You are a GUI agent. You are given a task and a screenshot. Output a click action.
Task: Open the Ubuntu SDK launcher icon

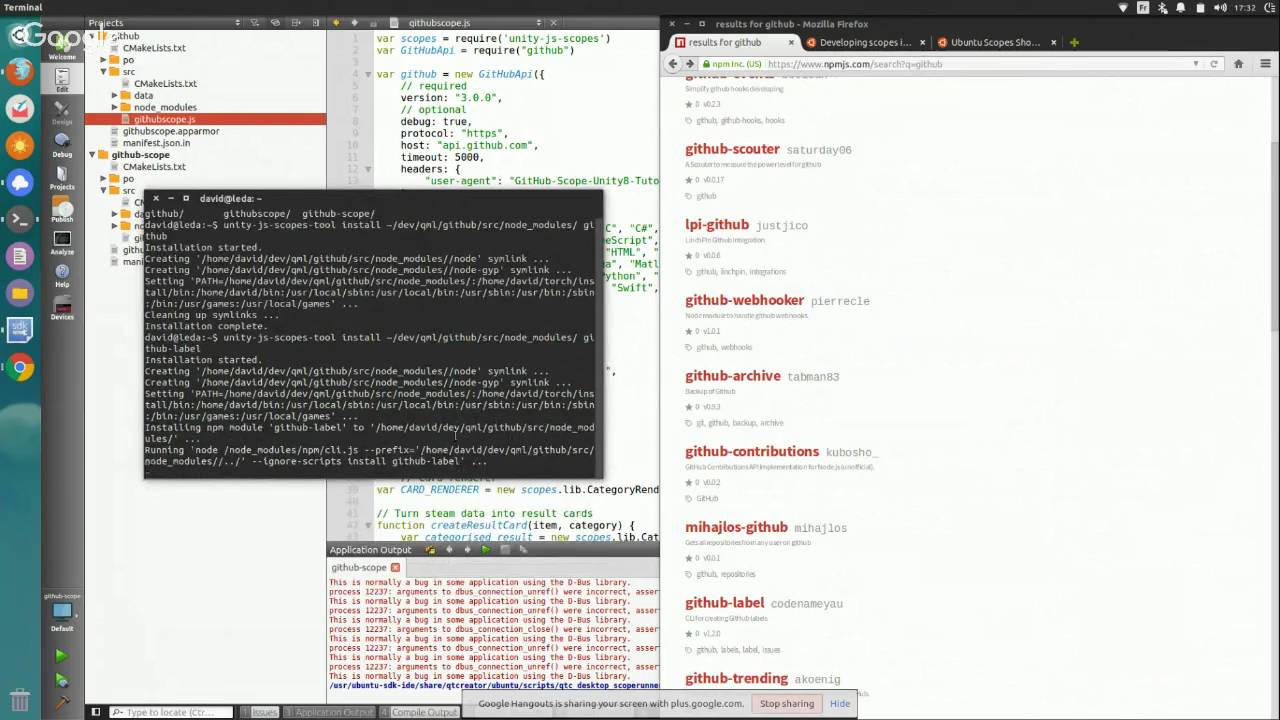tap(20, 330)
